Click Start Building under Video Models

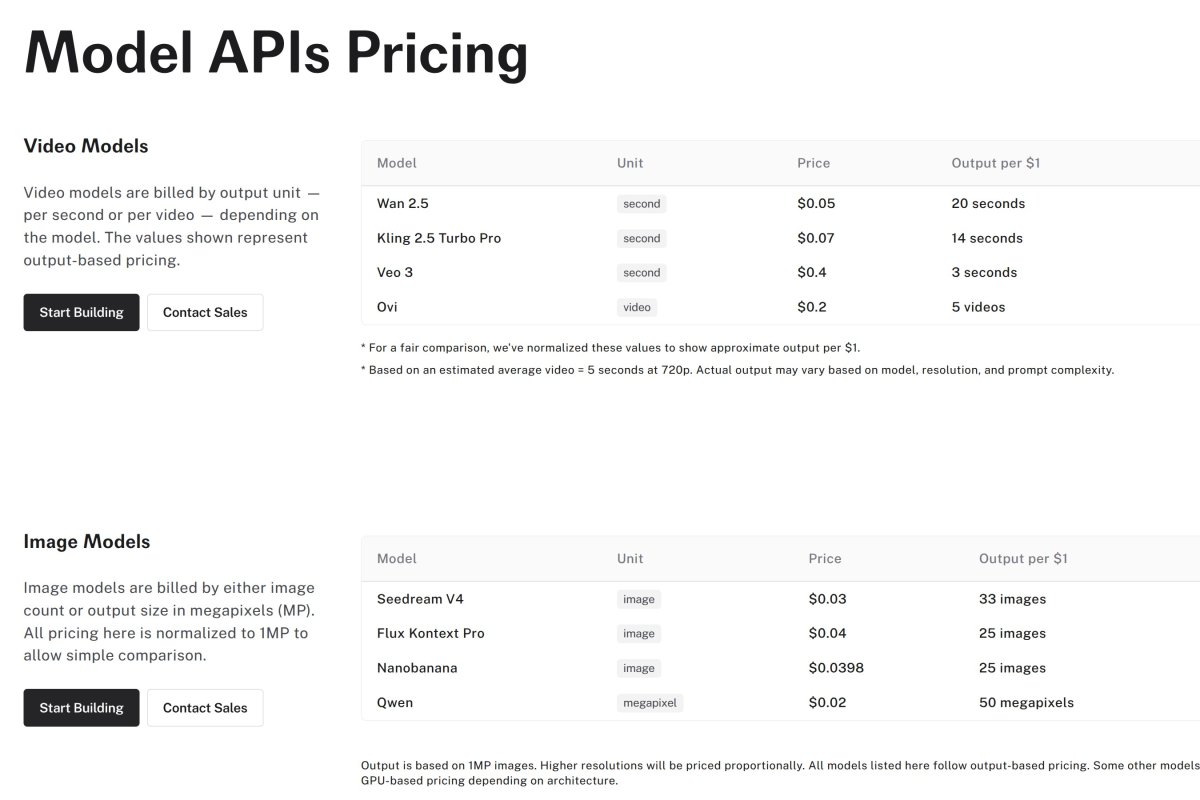(81, 312)
